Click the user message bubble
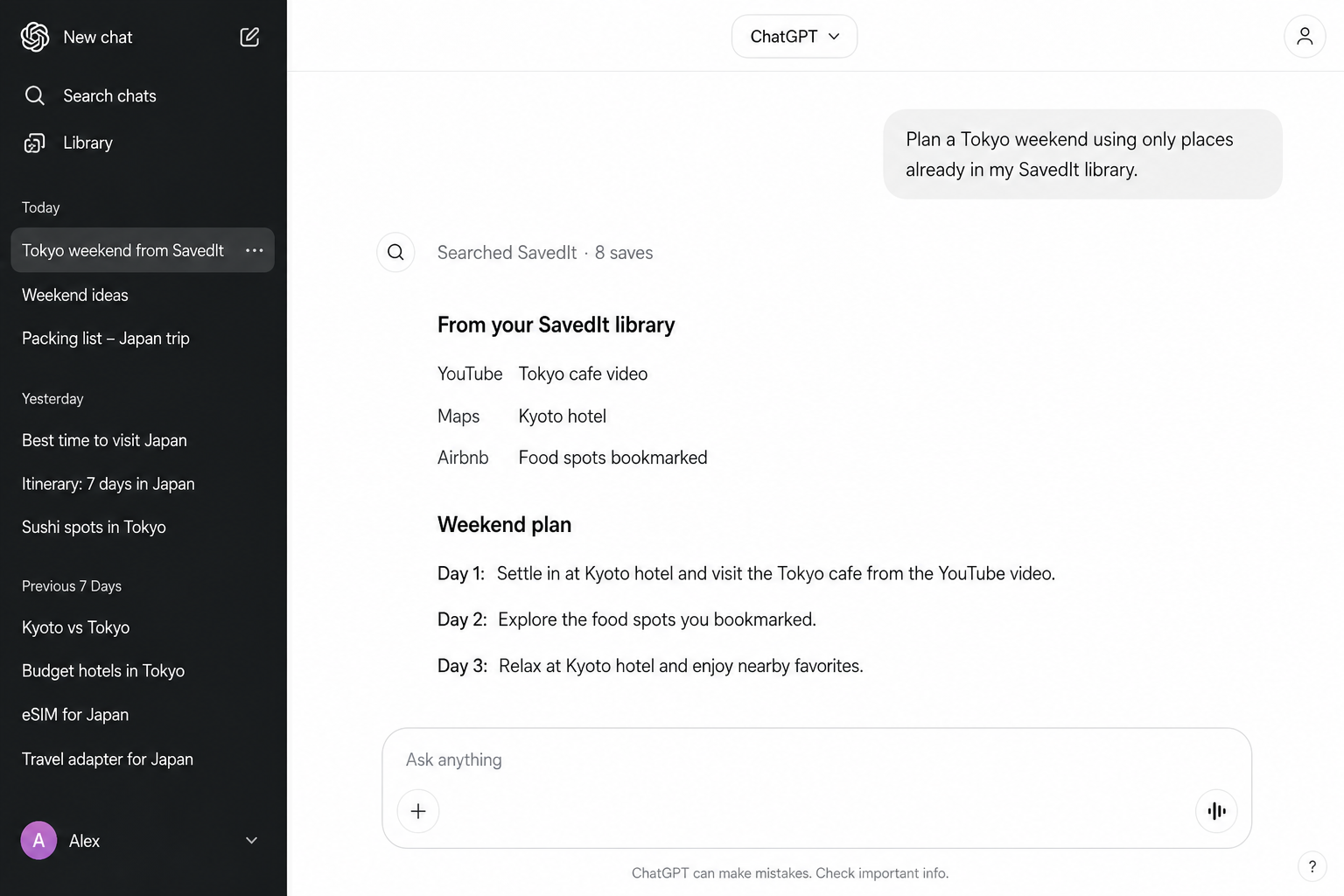The width and height of the screenshot is (1344, 896). [x=1082, y=154]
